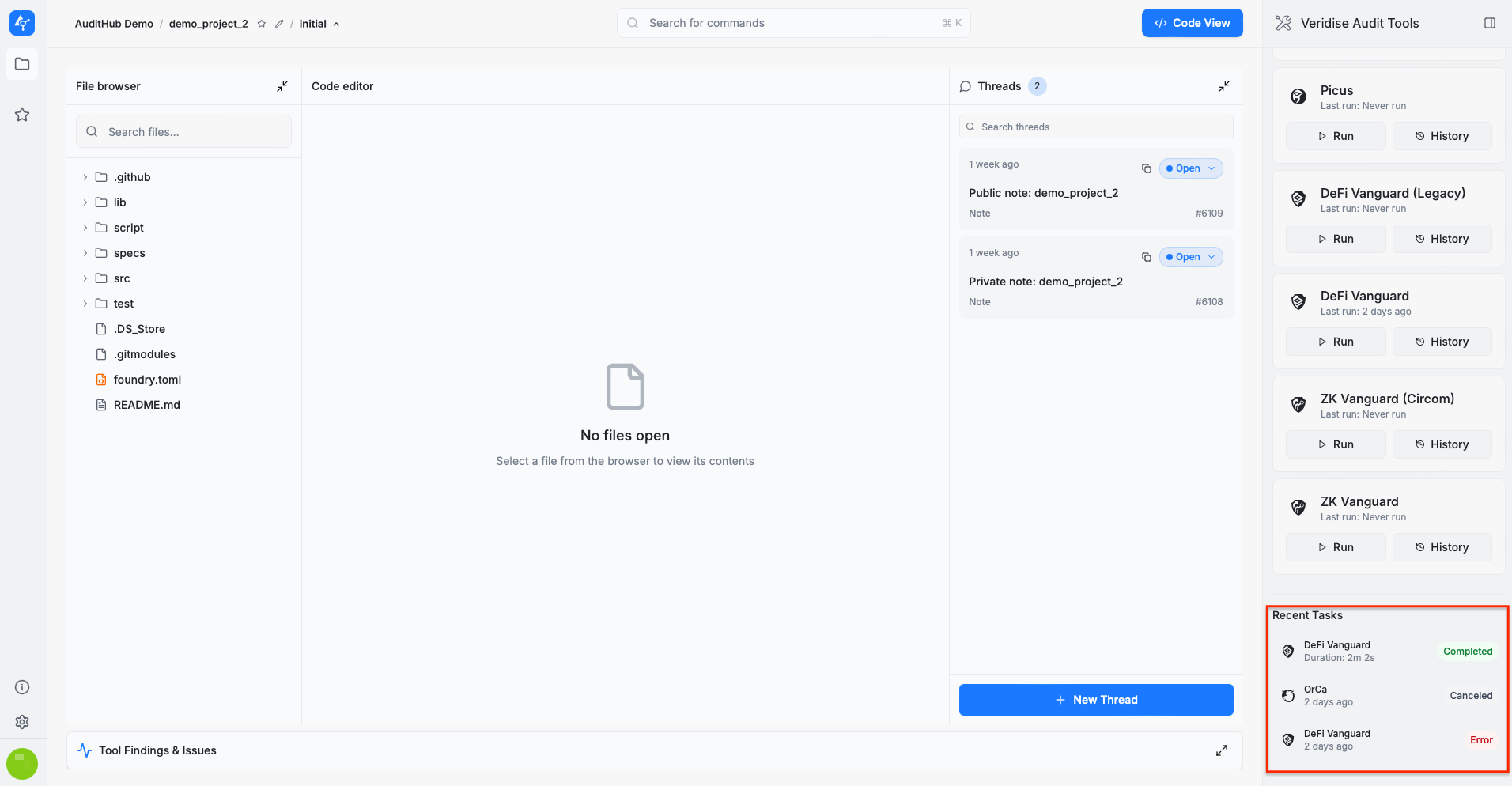Change status of Private note thread
Viewport: 1512px width, 786px height.
tap(1191, 257)
